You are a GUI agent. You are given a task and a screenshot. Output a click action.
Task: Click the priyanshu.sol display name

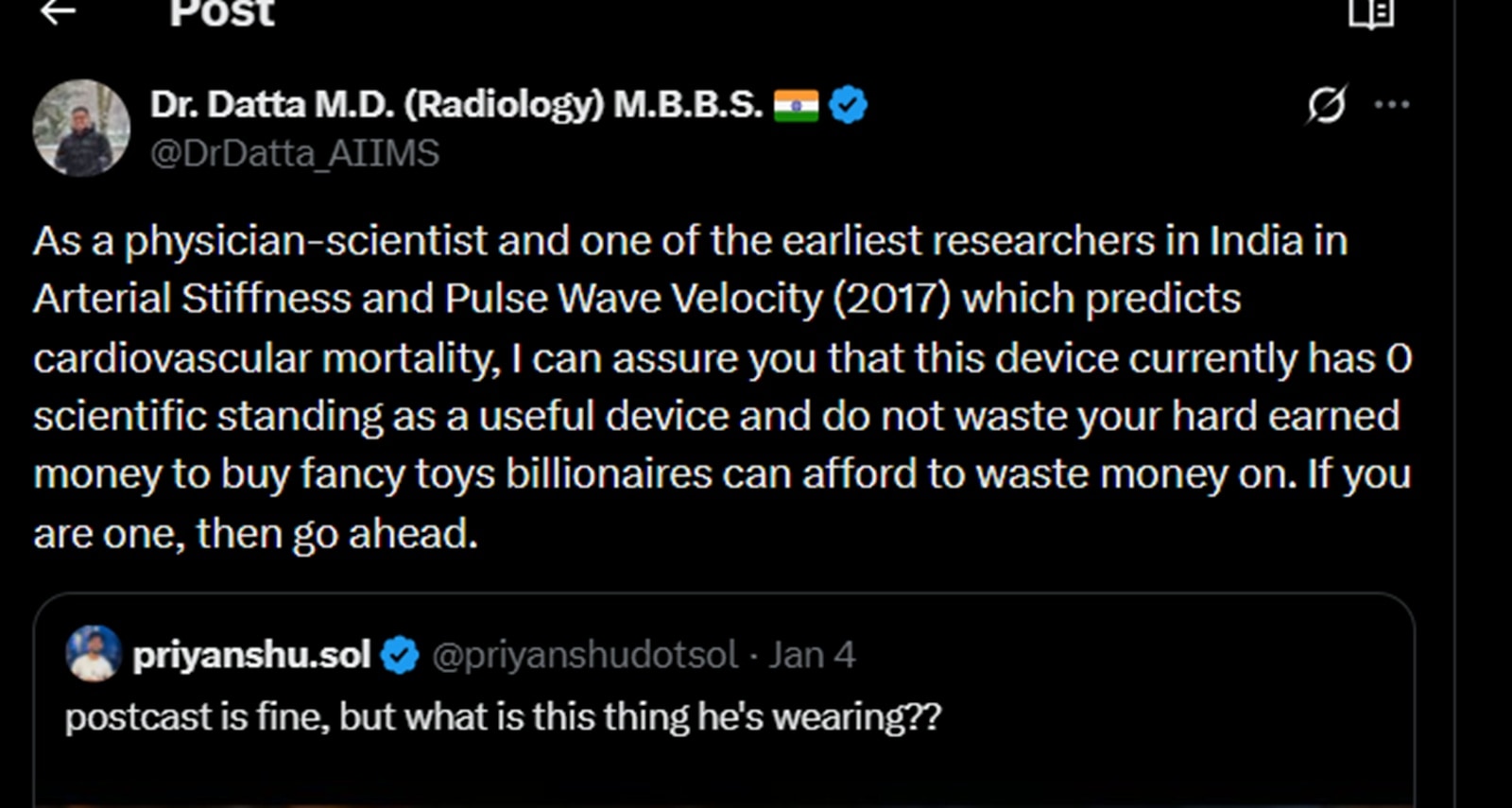(251, 655)
